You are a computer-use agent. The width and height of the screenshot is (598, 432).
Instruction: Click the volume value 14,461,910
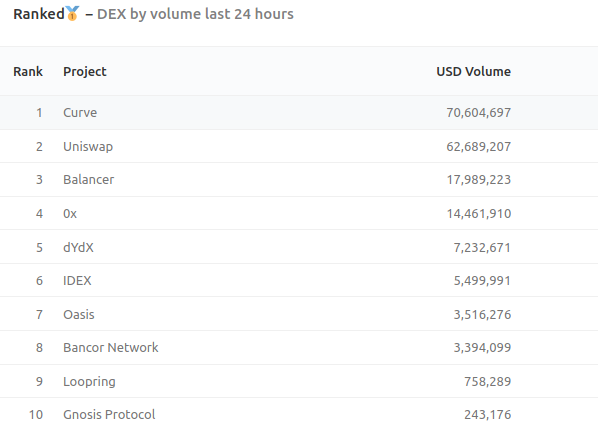click(x=479, y=214)
